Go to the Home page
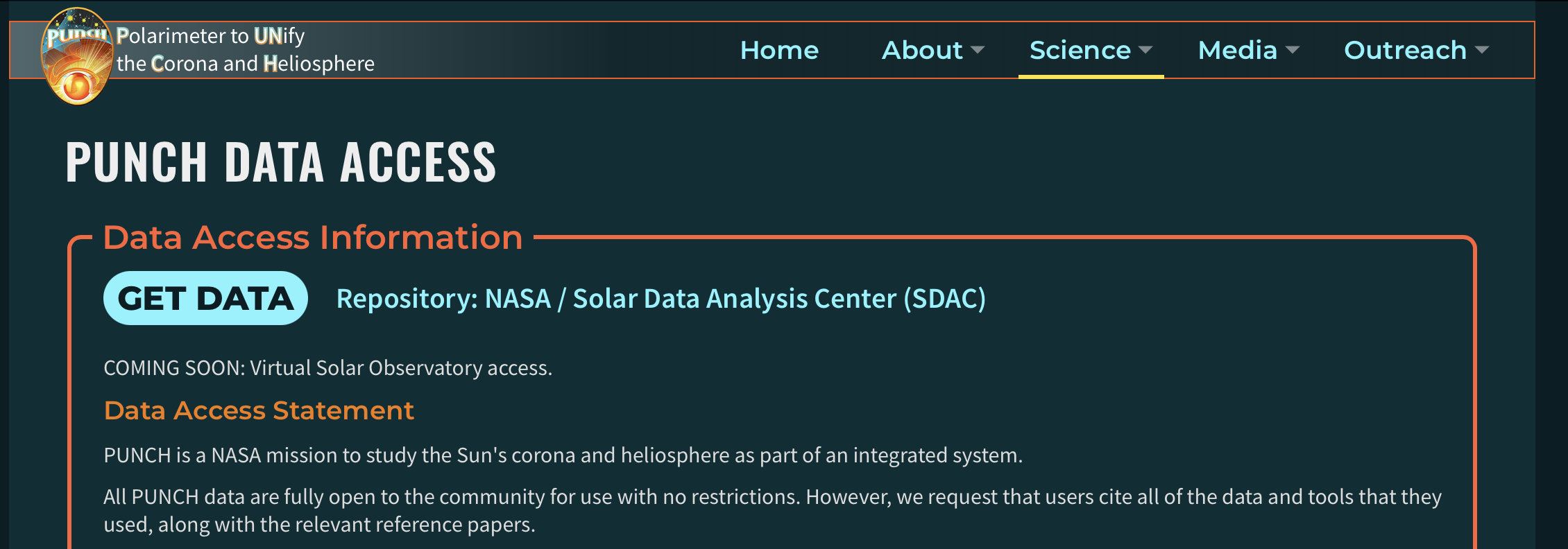 click(779, 51)
